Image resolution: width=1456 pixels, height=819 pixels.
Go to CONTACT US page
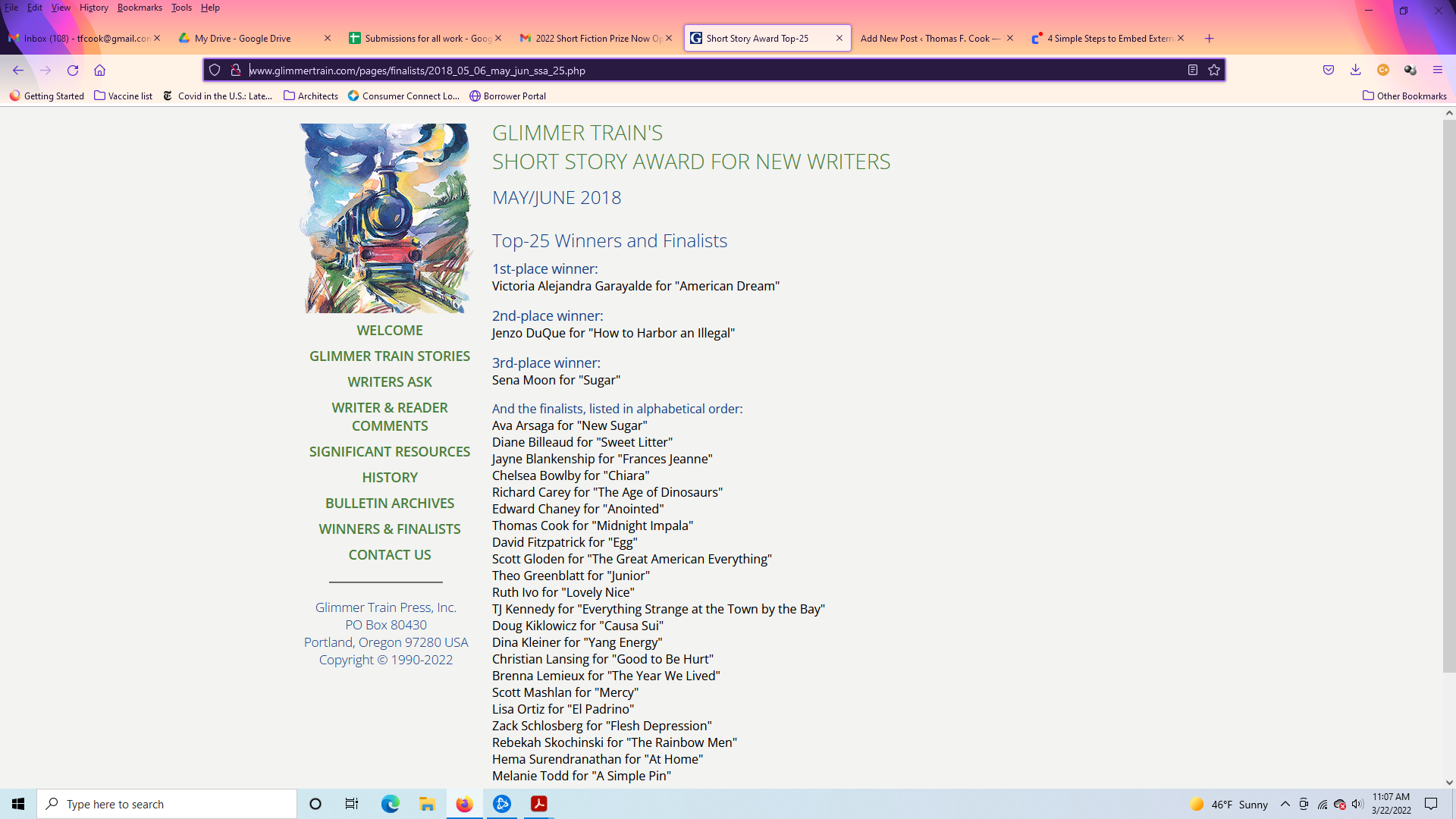click(x=390, y=554)
